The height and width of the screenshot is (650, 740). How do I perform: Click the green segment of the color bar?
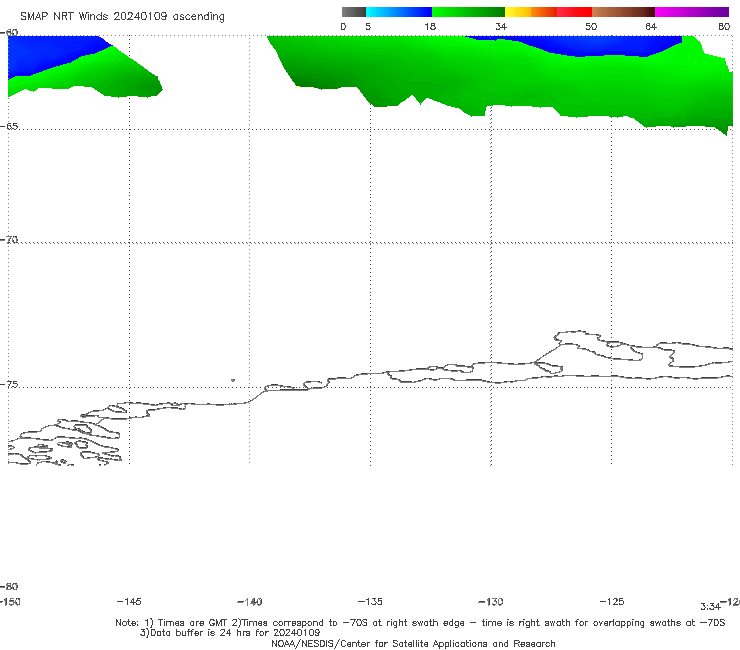click(x=468, y=12)
